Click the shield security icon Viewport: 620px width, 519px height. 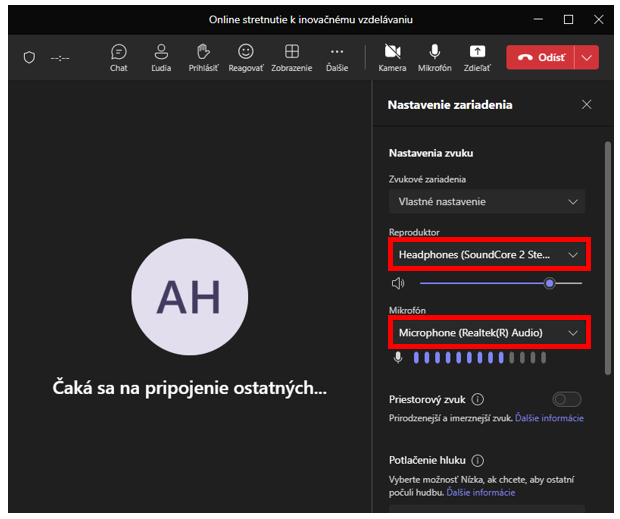pos(29,58)
